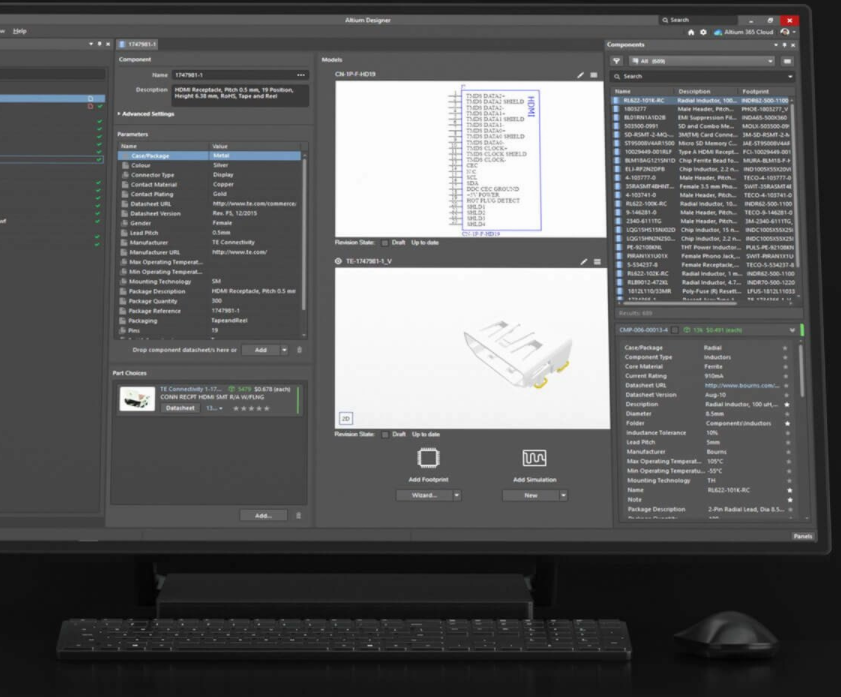Click the Datasheet button in Part Choices
The width and height of the screenshot is (841, 697).
pyautogui.click(x=180, y=409)
